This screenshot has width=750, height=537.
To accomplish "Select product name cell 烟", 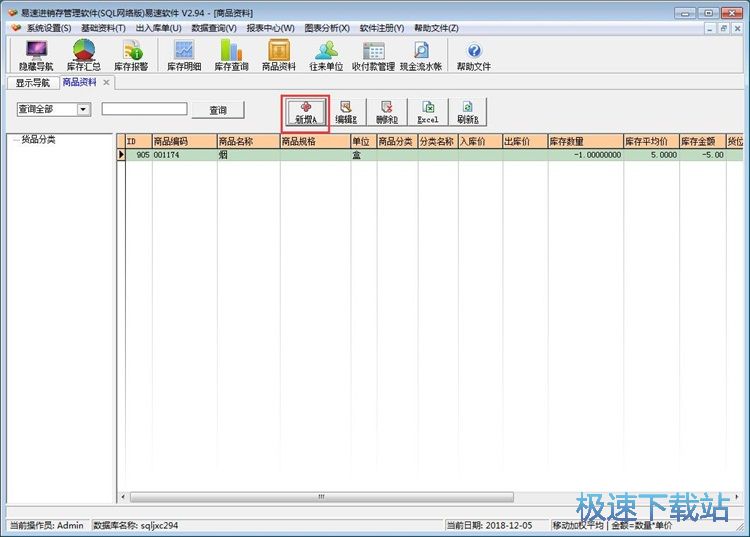I will [x=248, y=155].
